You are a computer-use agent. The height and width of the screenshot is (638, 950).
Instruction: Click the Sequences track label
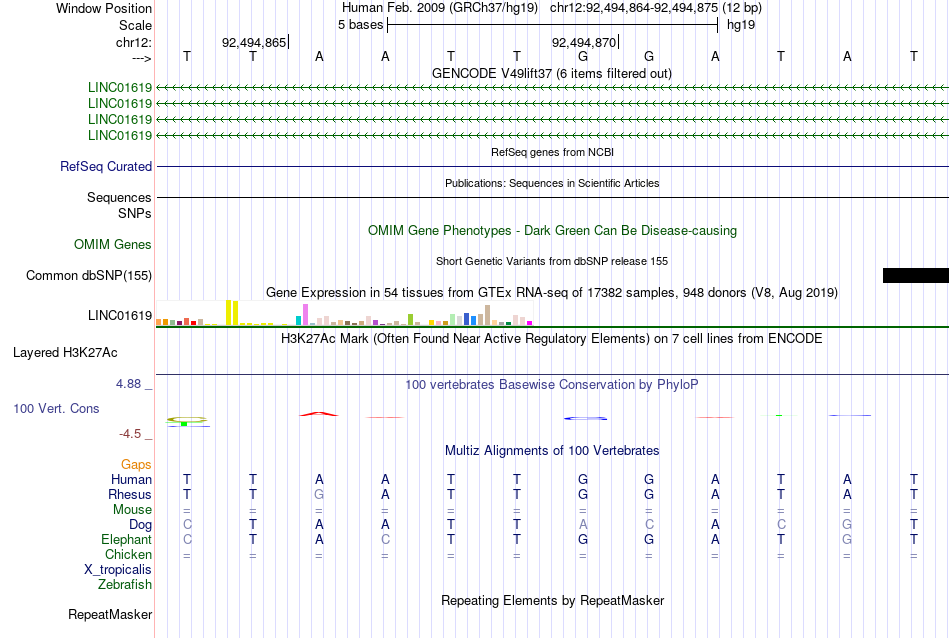click(x=119, y=198)
